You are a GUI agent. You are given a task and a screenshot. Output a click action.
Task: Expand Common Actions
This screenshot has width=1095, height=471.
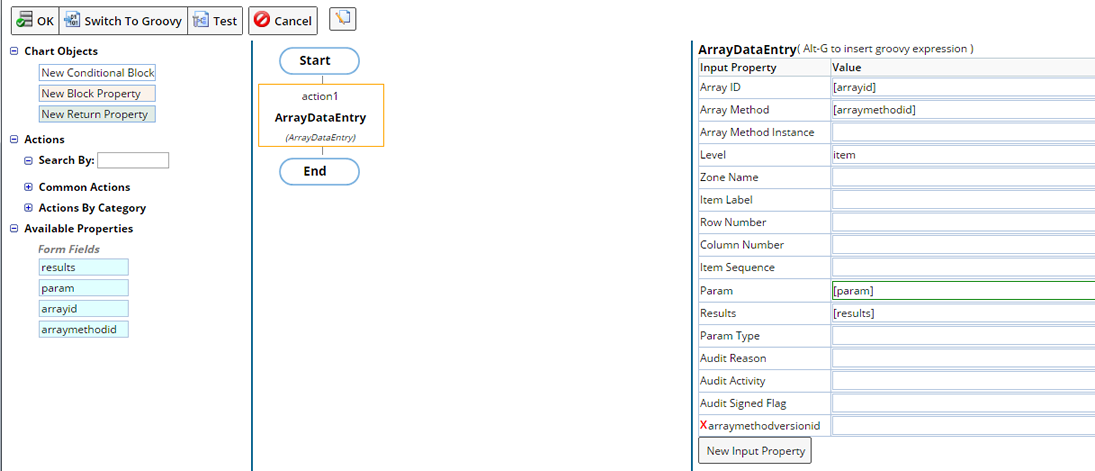[28, 187]
